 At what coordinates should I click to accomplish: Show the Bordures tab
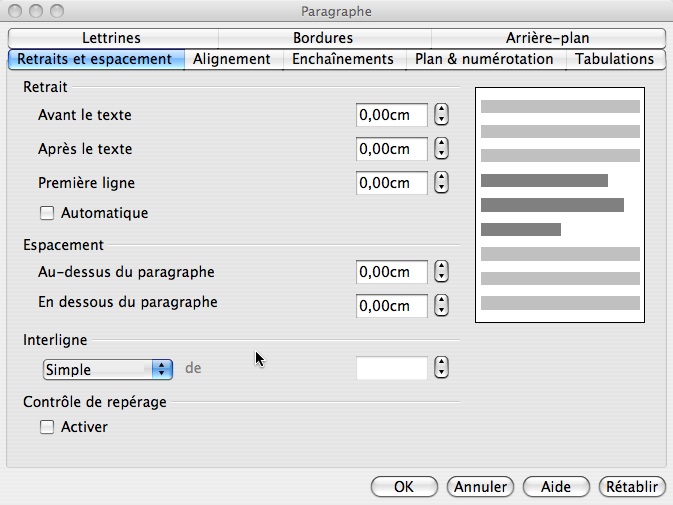(323, 38)
